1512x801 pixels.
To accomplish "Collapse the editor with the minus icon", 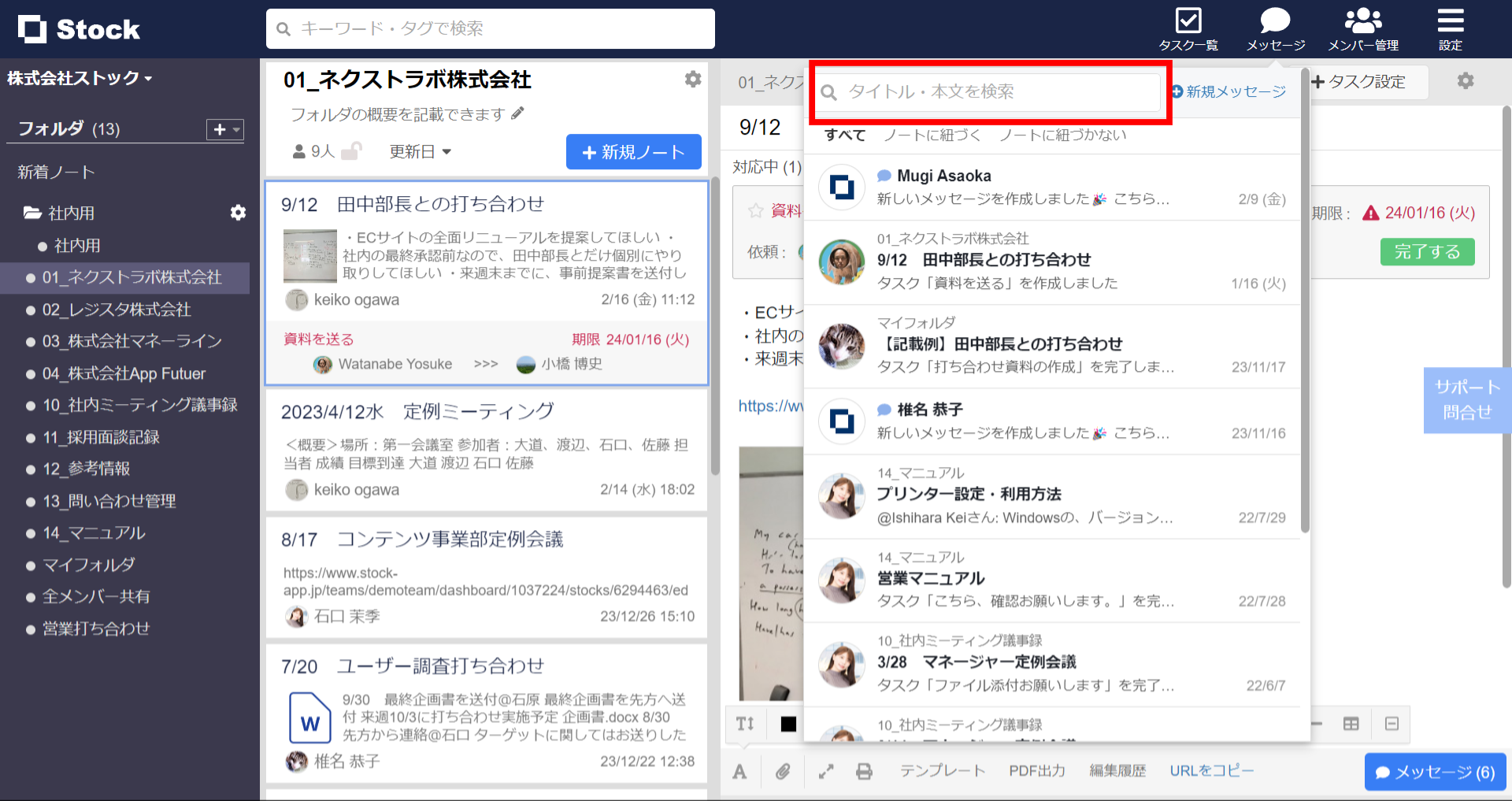I will coord(1392,724).
